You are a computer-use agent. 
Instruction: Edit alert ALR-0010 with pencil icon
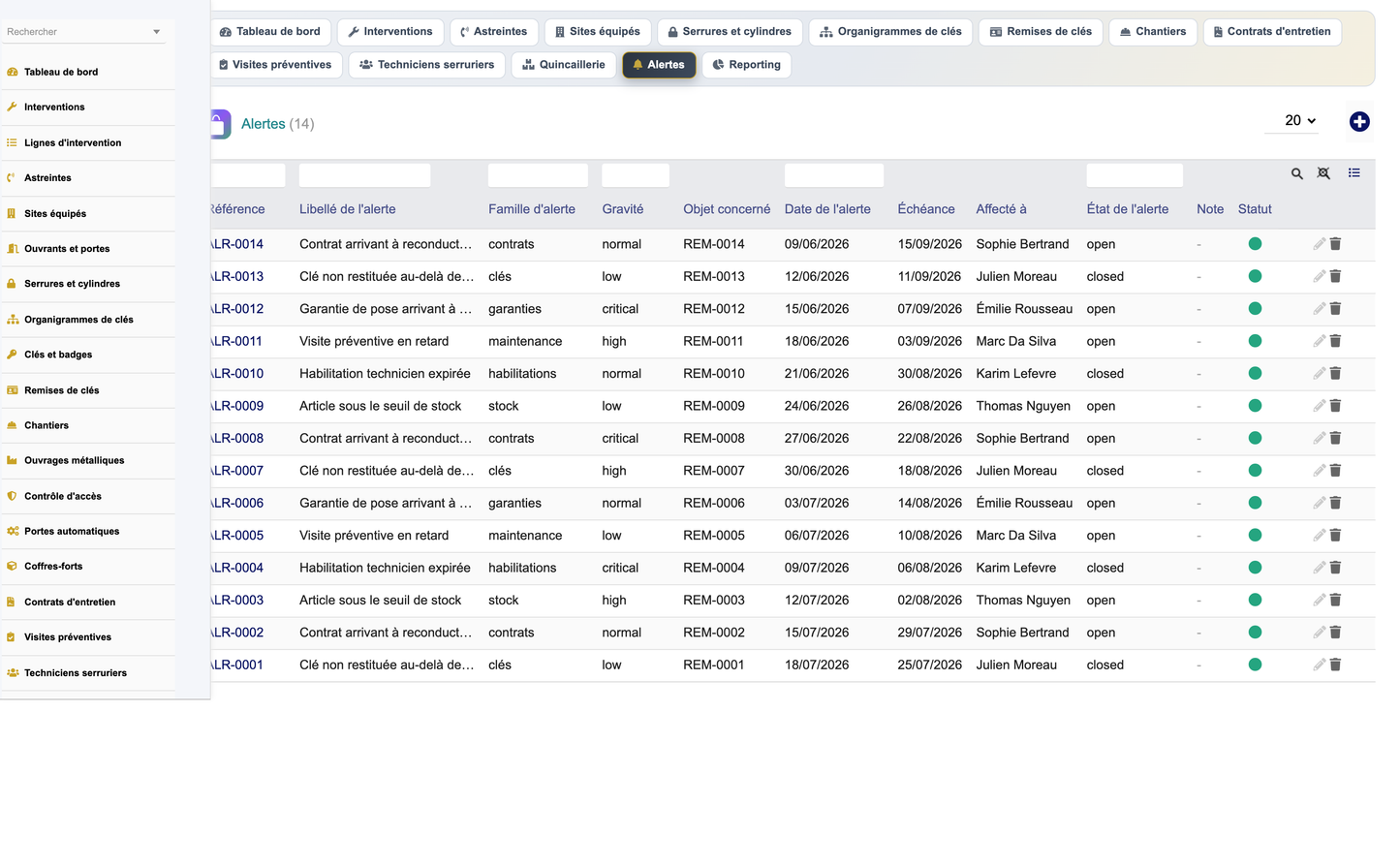tap(1319, 374)
